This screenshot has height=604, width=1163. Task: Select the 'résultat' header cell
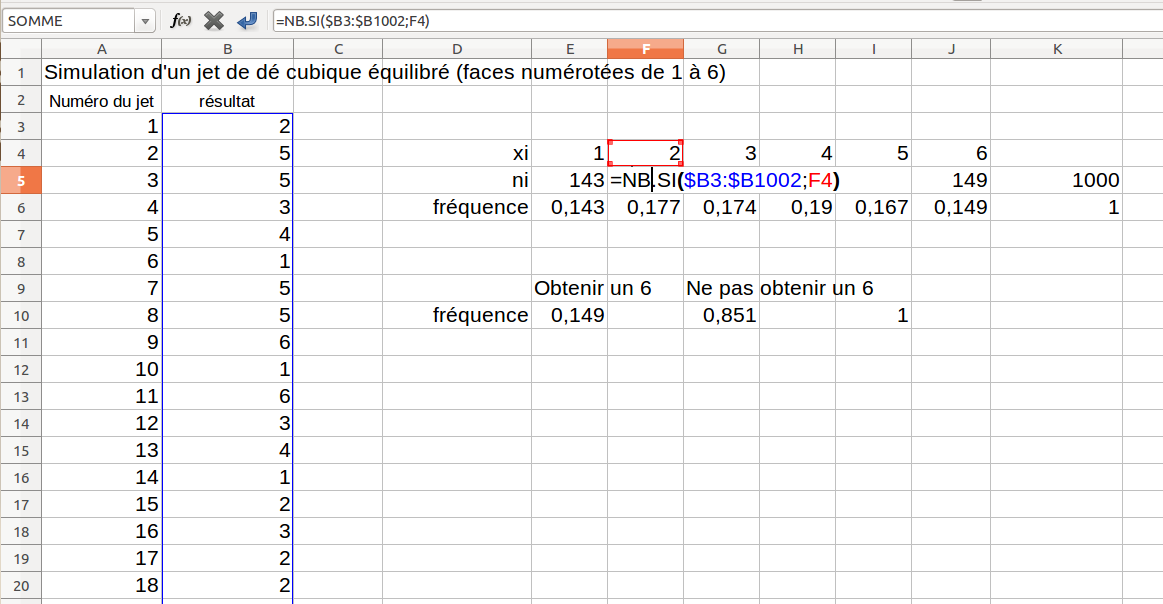point(227,100)
